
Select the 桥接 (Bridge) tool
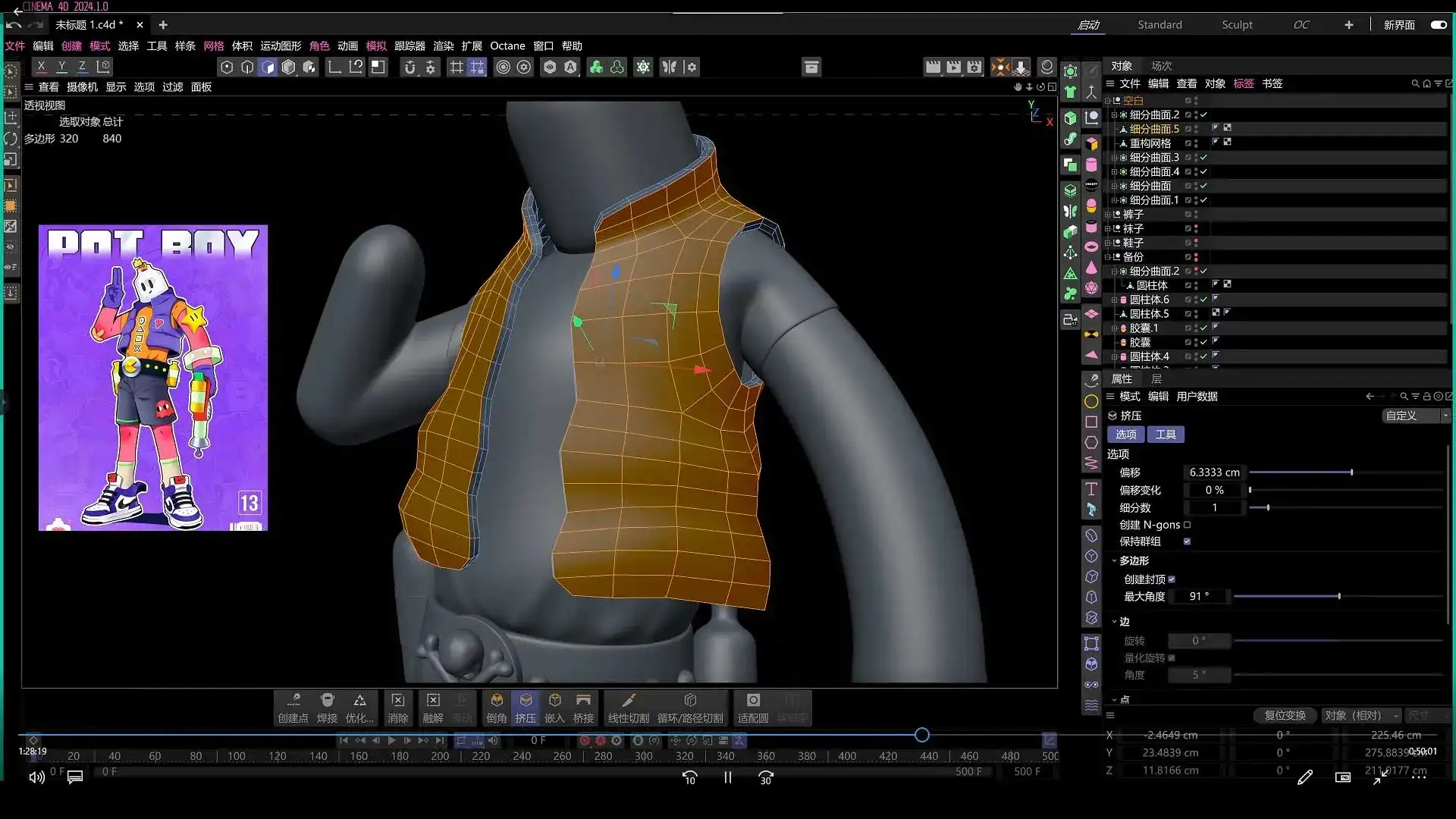point(583,705)
